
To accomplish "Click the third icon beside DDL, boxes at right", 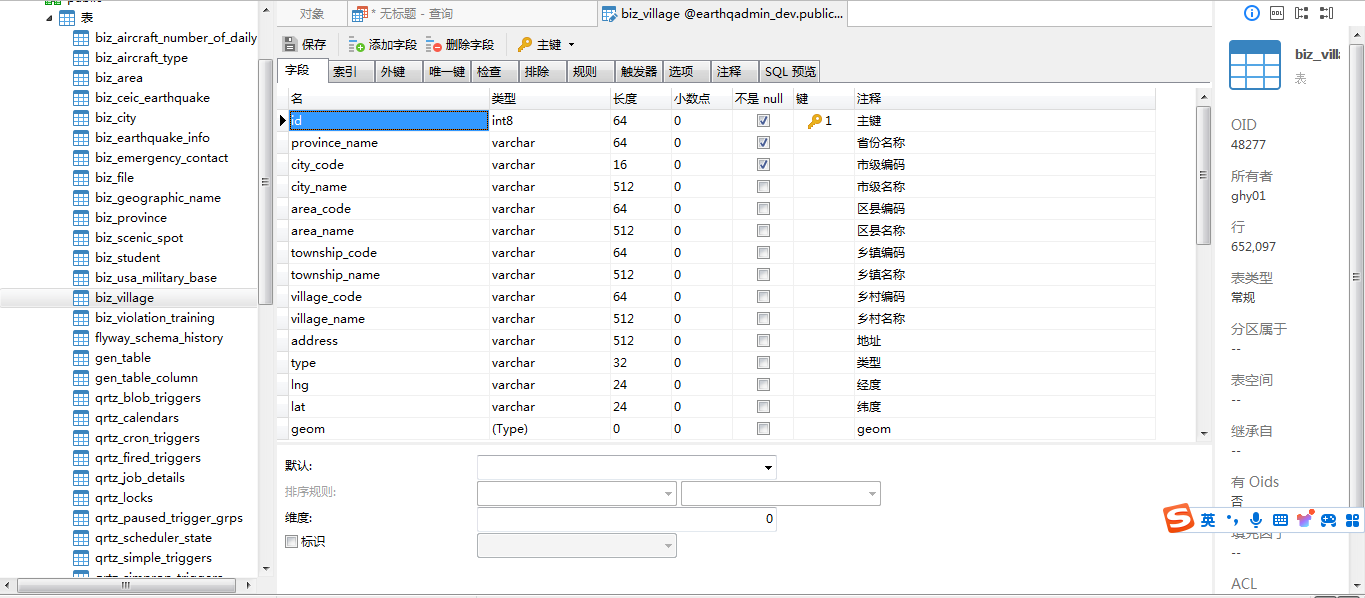I will (x=1301, y=13).
